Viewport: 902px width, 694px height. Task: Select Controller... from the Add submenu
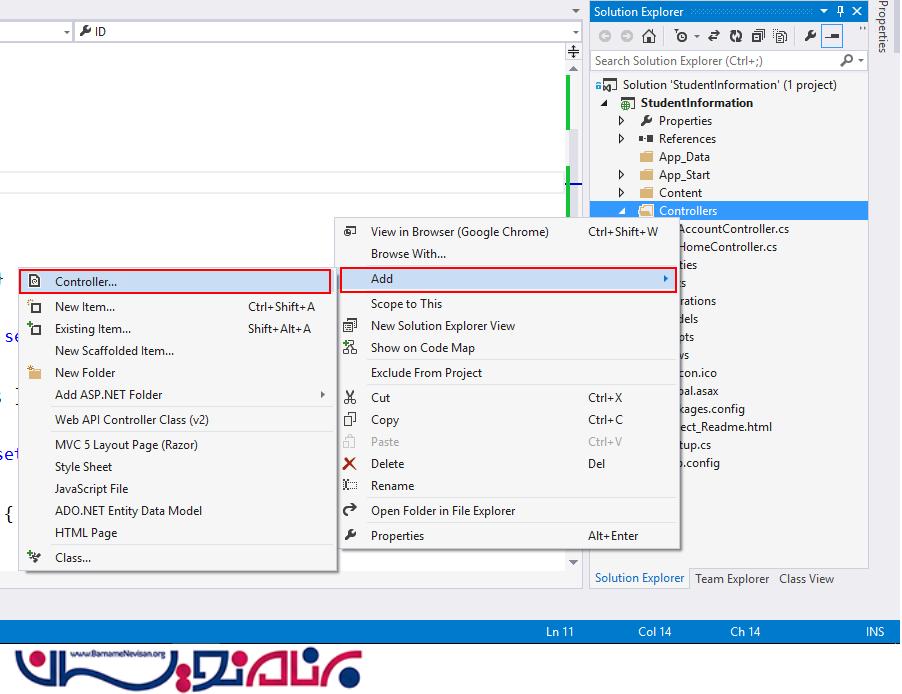86,282
